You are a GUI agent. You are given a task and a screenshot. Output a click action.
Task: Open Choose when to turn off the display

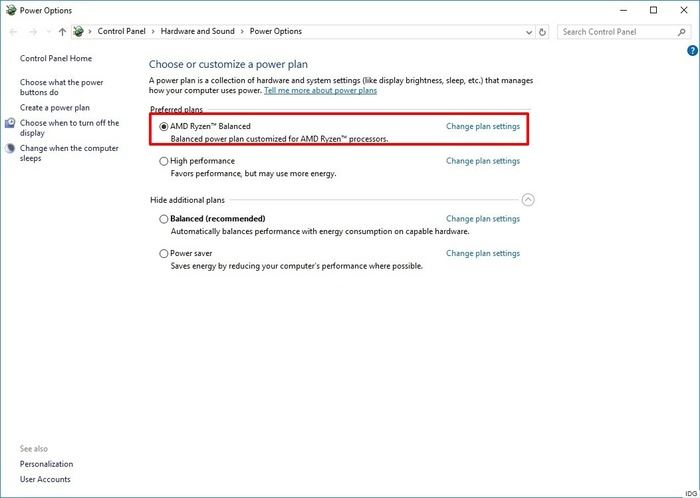[x=69, y=128]
